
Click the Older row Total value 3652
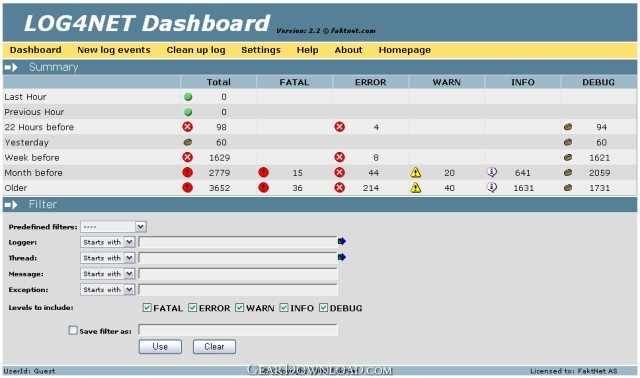click(x=220, y=188)
